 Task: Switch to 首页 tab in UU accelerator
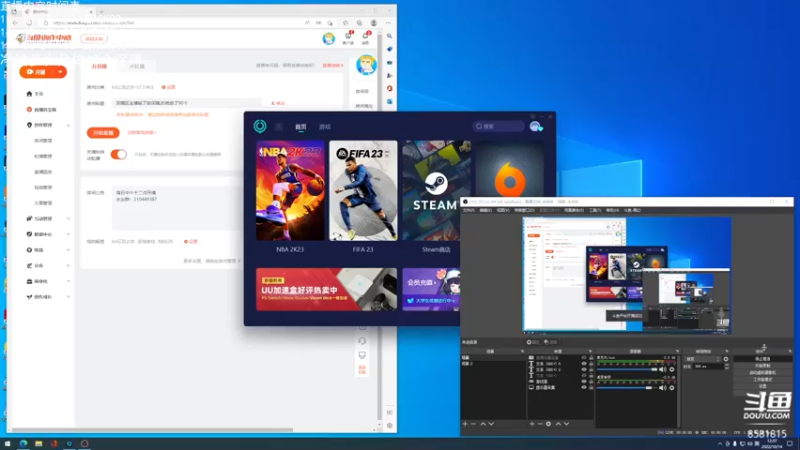tap(301, 127)
